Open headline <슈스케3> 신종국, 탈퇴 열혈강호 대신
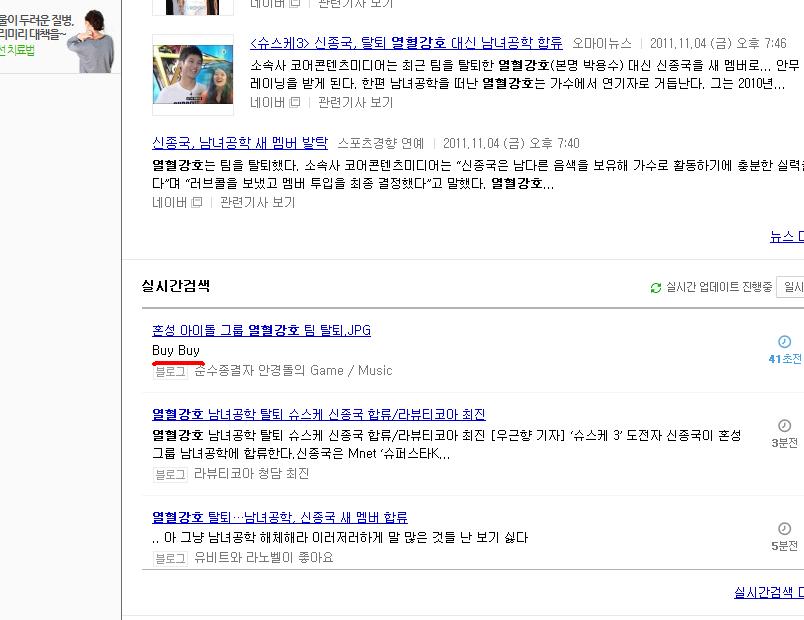The width and height of the screenshot is (804, 620). coord(406,43)
